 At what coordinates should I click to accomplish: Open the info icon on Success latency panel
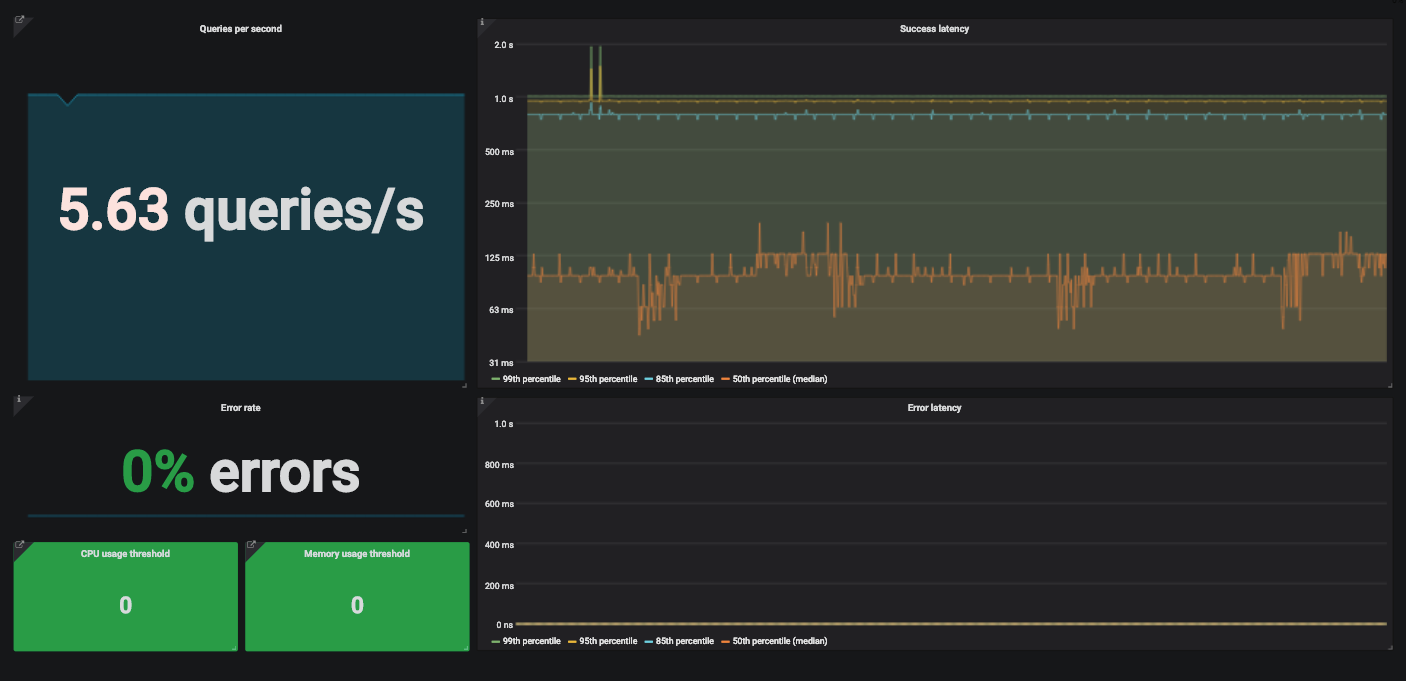pos(484,20)
